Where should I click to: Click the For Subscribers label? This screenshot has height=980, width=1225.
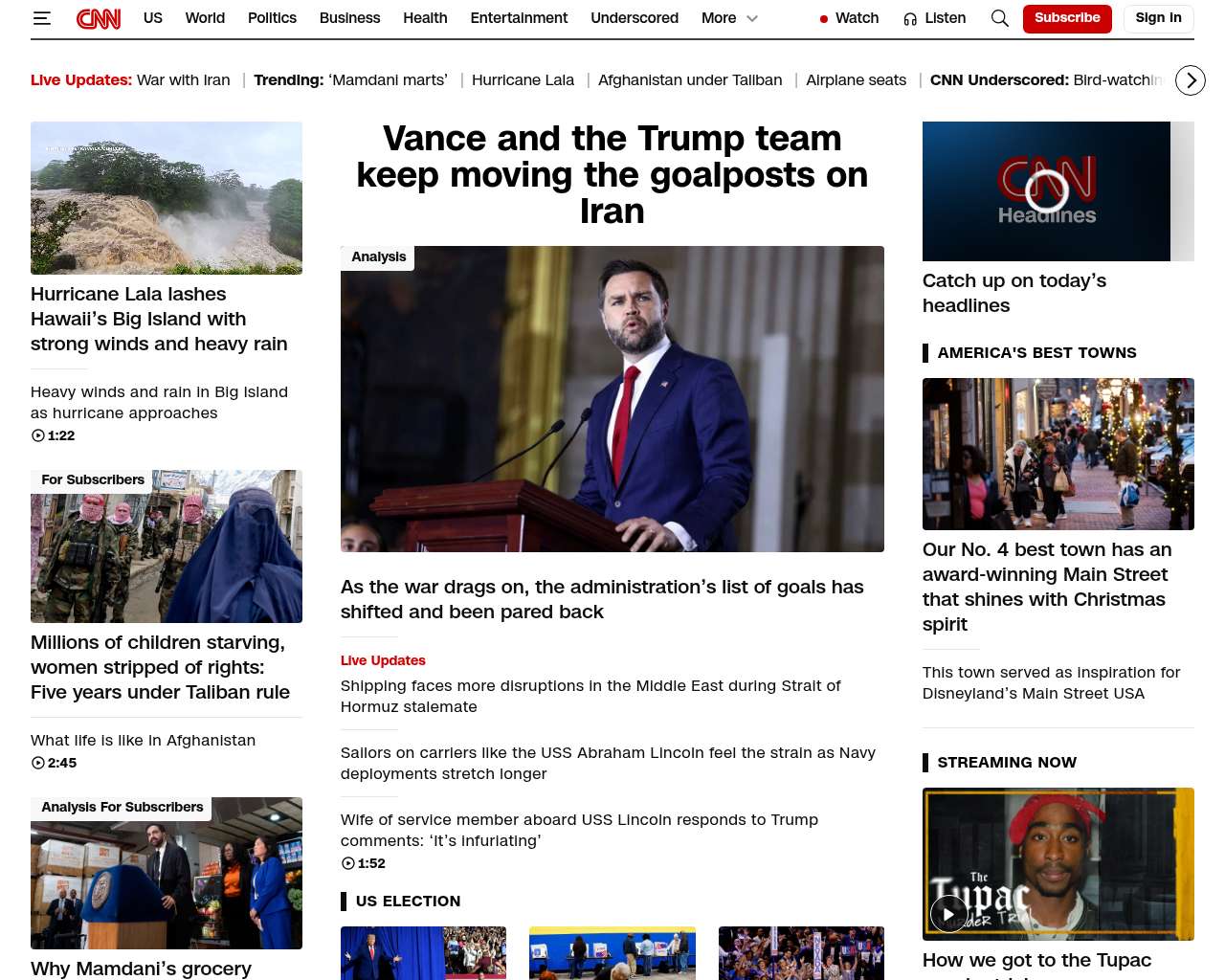[x=92, y=480]
